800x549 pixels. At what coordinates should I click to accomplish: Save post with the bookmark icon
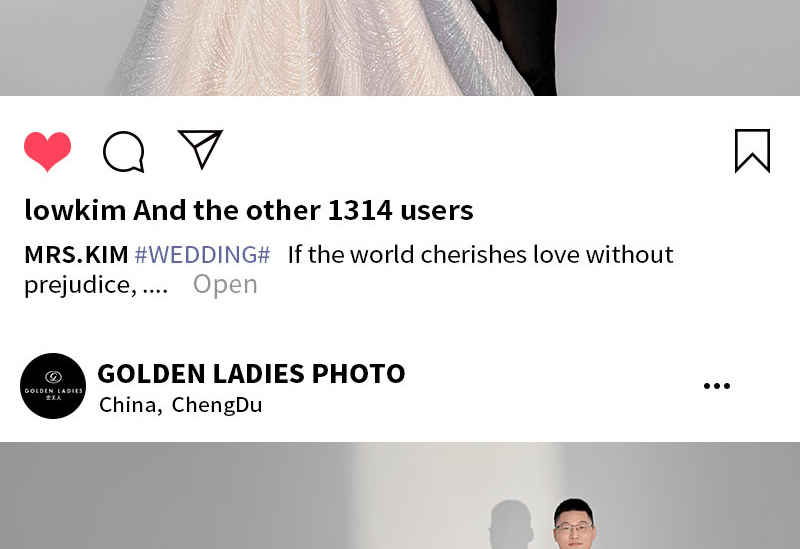click(x=752, y=151)
